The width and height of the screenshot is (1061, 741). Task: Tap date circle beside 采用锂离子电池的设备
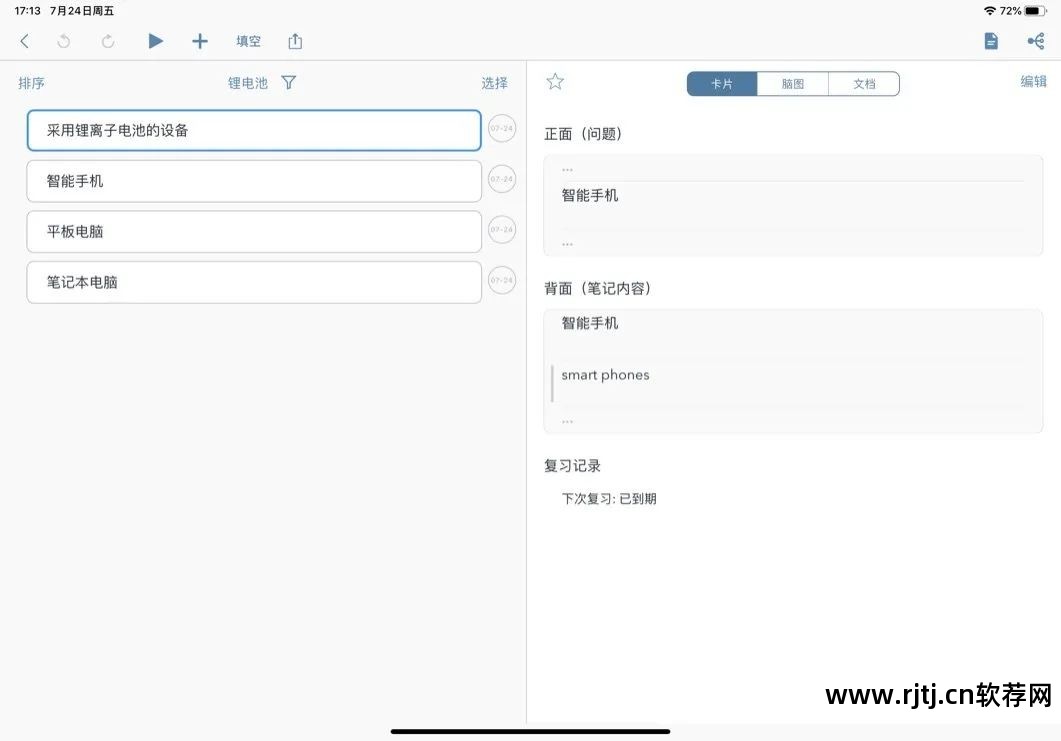point(502,129)
